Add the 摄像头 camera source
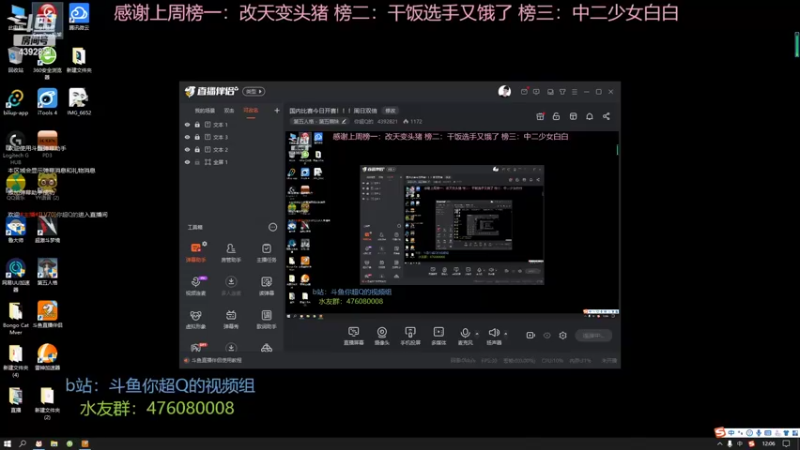800x450 pixels. [382, 336]
